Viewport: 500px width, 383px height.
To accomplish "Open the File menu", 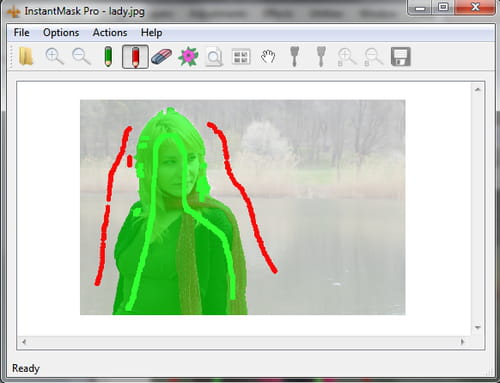I will [21, 33].
